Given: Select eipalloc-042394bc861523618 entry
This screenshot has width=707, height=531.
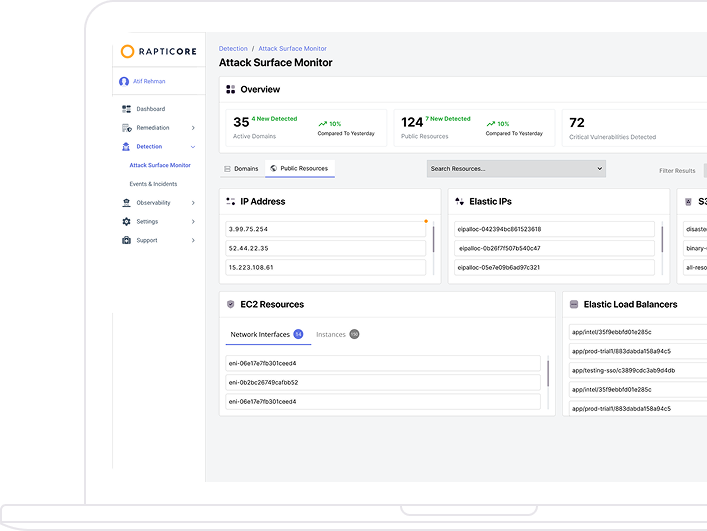Looking at the screenshot, I should 554,229.
